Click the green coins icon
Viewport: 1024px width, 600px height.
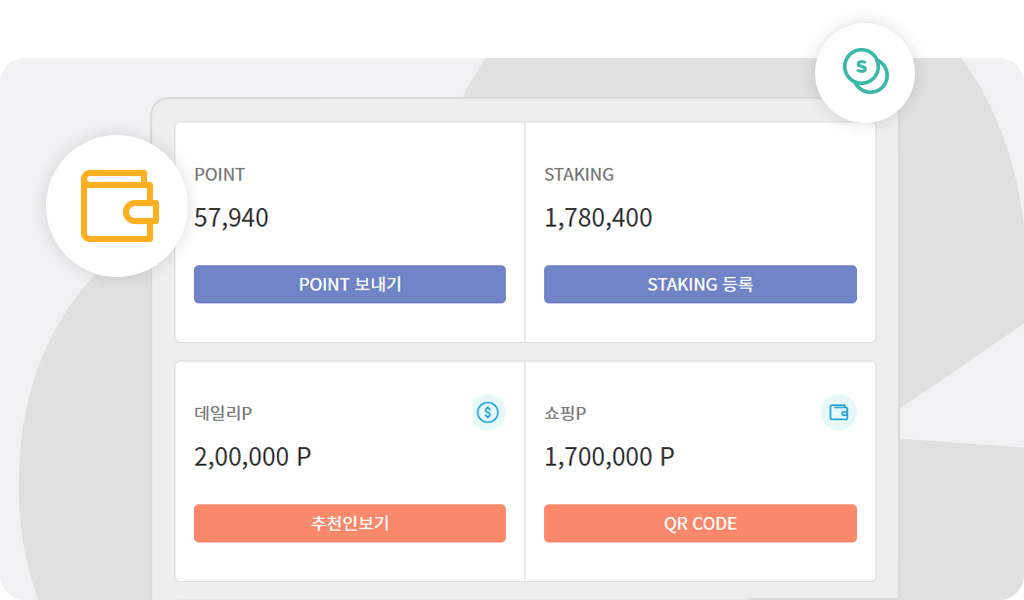pos(865,71)
